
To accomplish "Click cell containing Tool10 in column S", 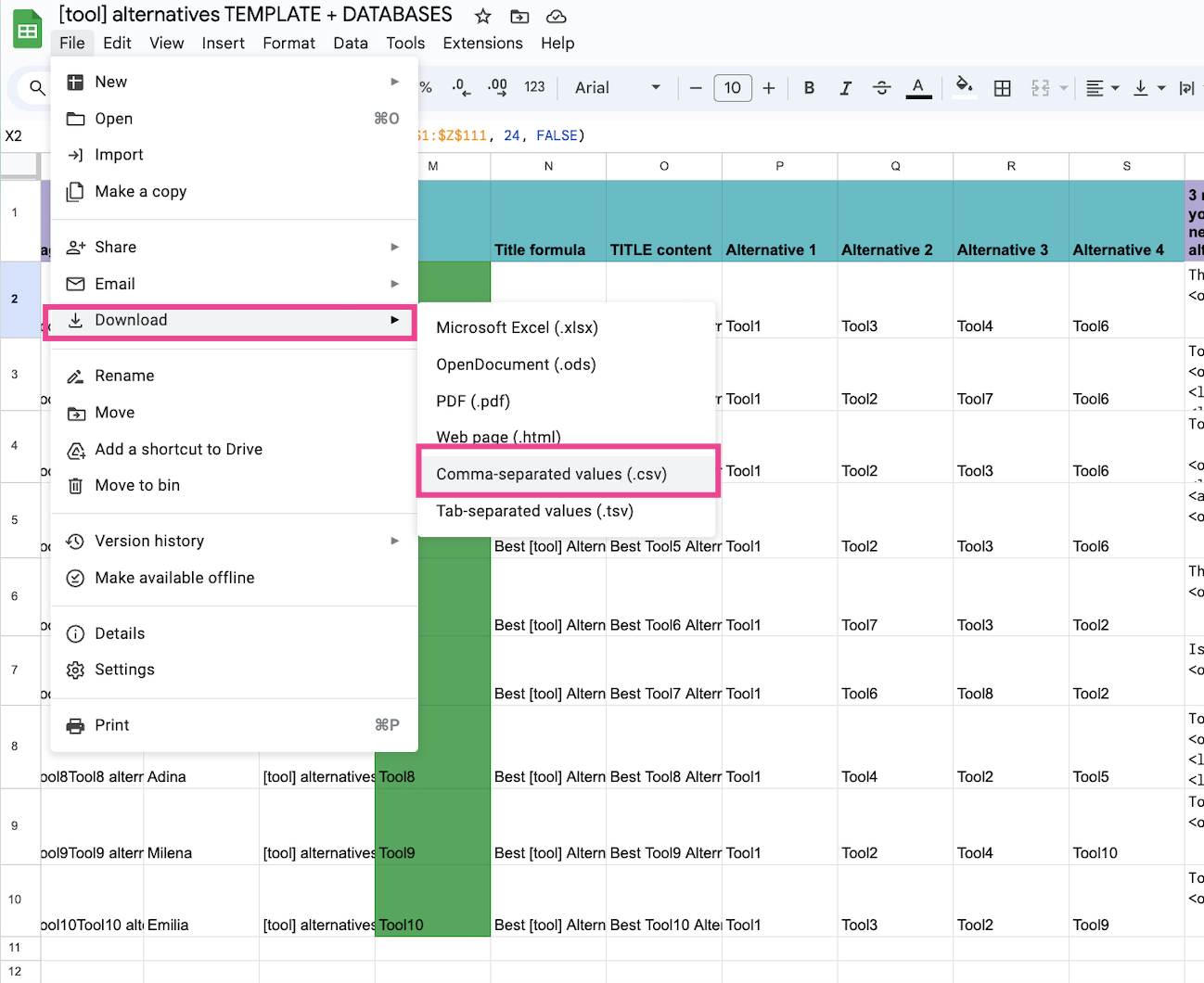I will (x=1126, y=826).
